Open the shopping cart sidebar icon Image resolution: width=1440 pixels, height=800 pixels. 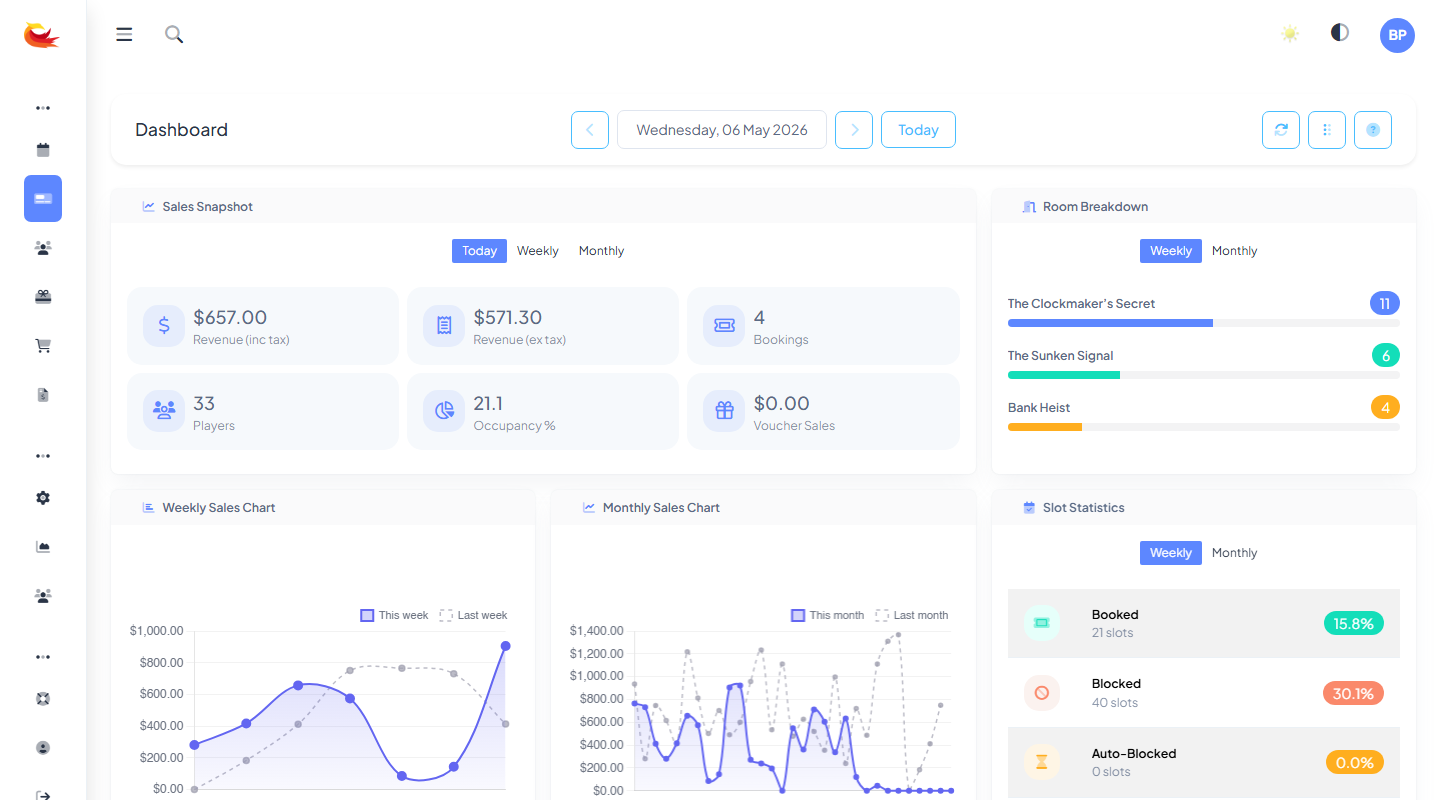43,346
